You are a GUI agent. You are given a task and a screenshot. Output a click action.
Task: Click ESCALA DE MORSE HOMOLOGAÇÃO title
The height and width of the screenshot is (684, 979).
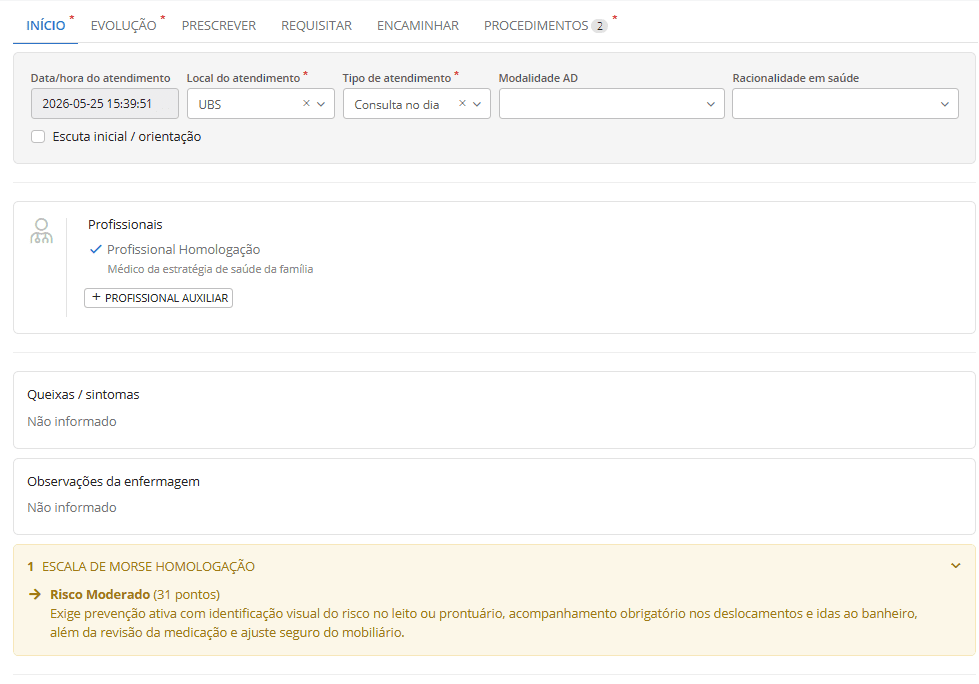point(149,567)
